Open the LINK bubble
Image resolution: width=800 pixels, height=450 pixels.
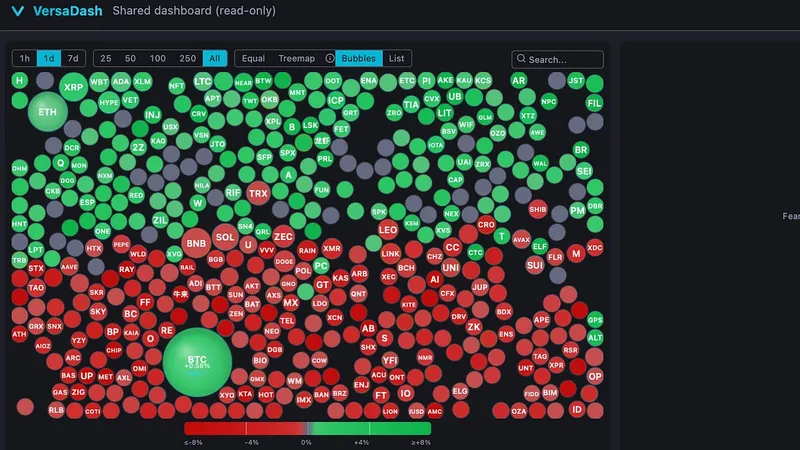[390, 254]
